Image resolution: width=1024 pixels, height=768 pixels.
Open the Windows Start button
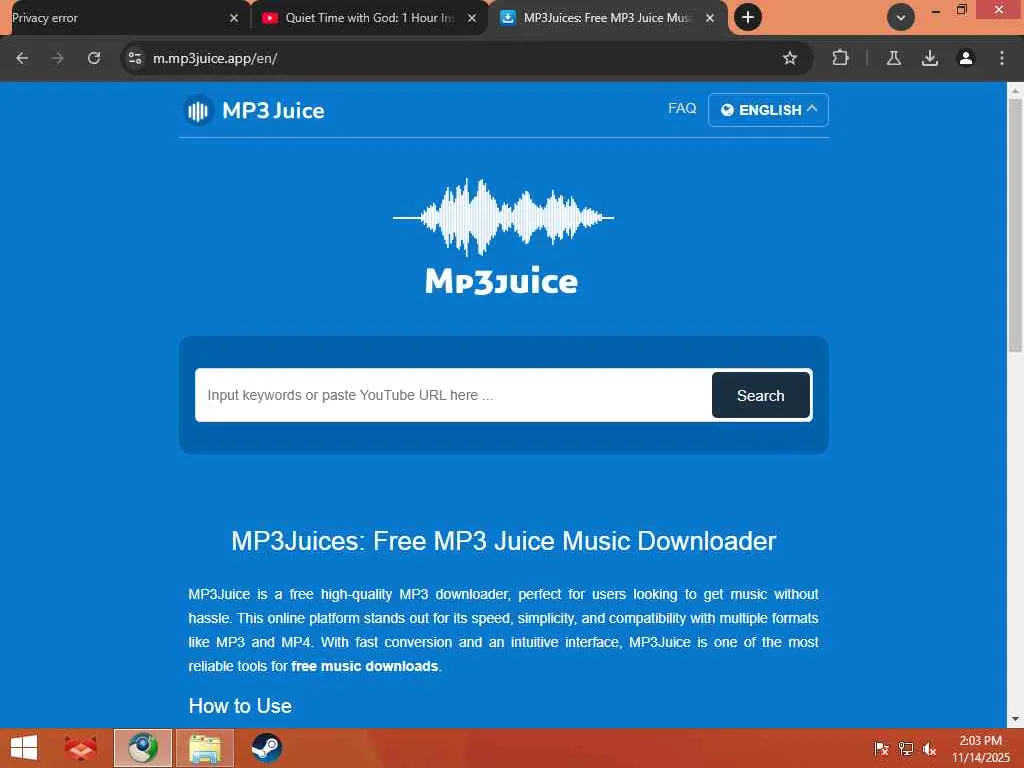[x=24, y=748]
